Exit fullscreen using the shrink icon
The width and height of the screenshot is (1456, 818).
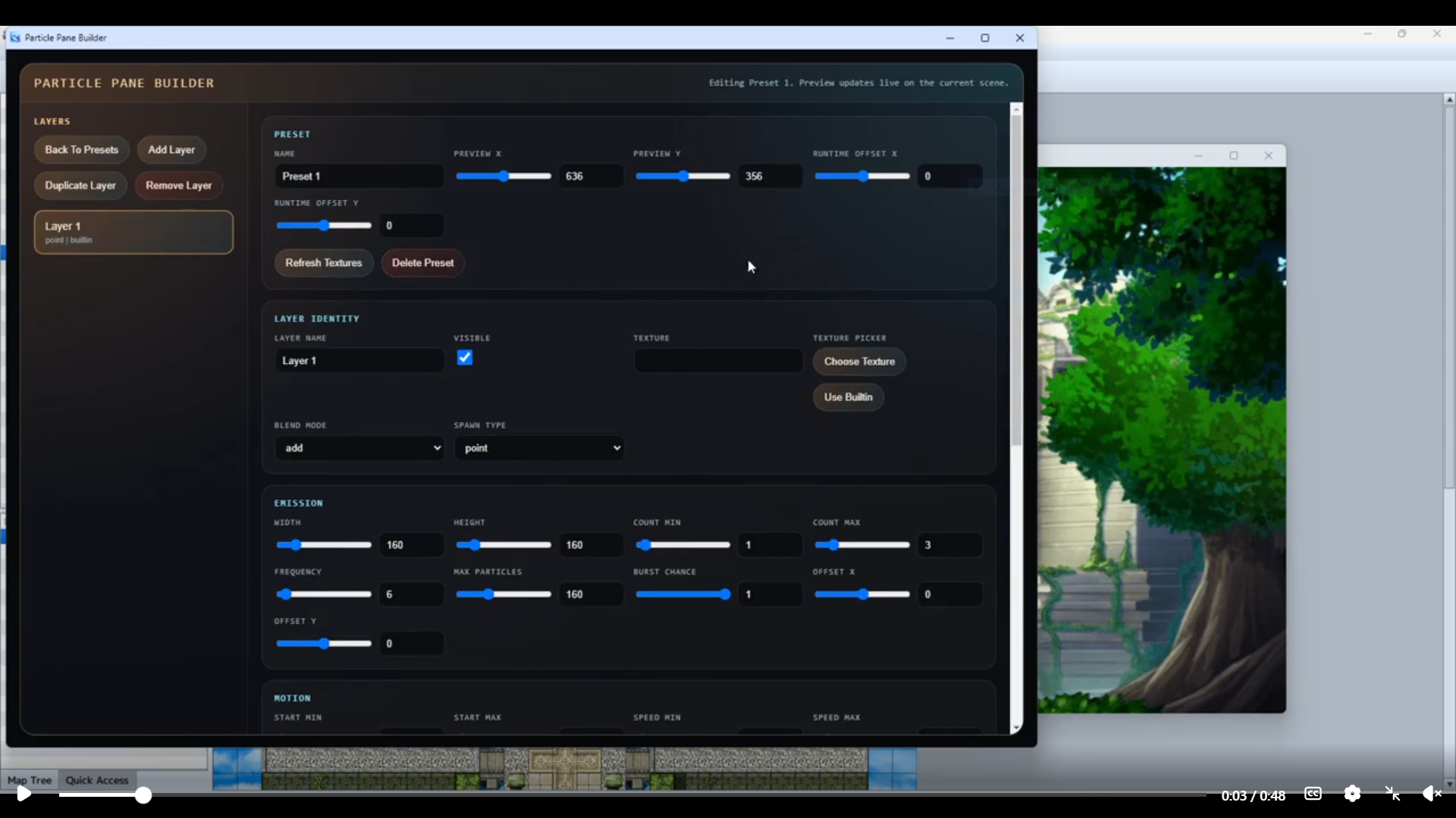pyautogui.click(x=1392, y=794)
